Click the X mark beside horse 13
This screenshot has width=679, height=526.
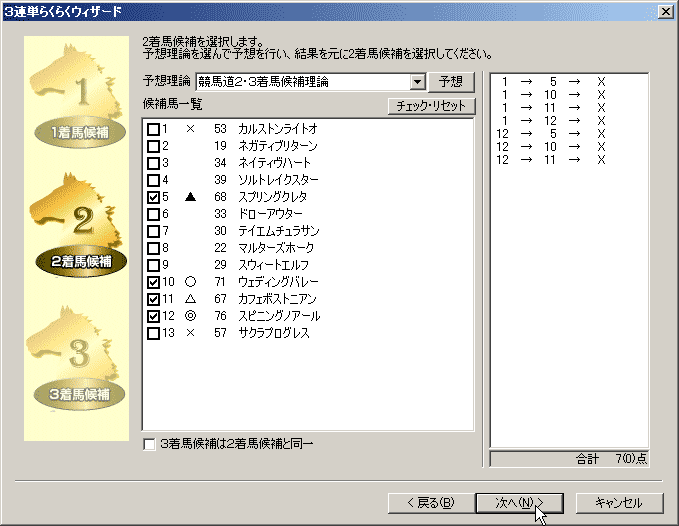click(190, 333)
